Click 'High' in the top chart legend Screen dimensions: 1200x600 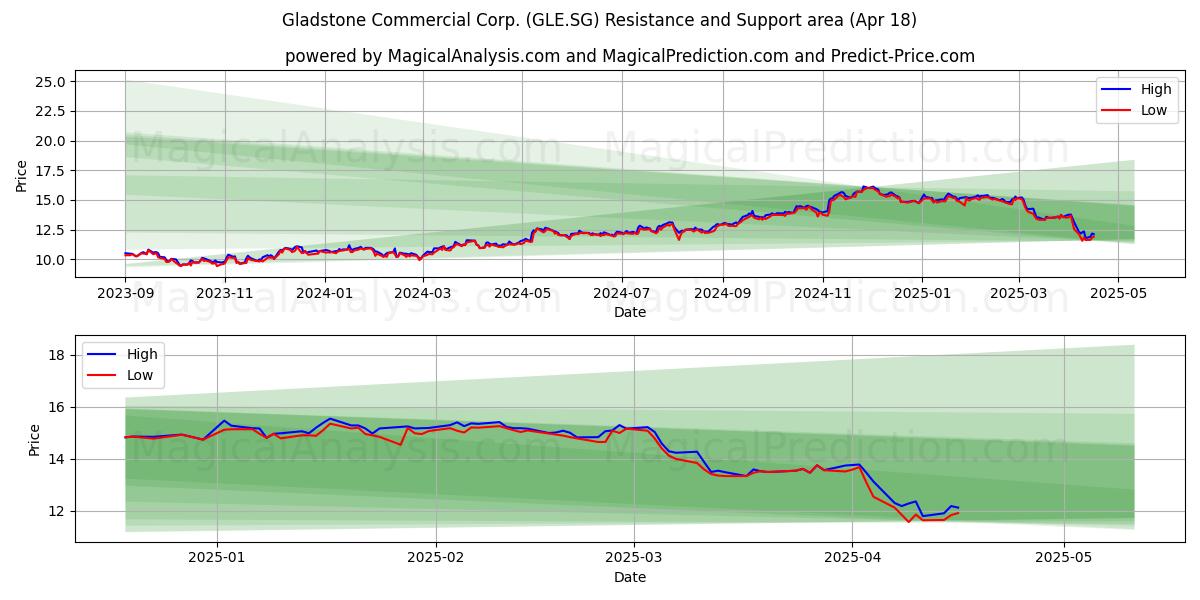1156,90
